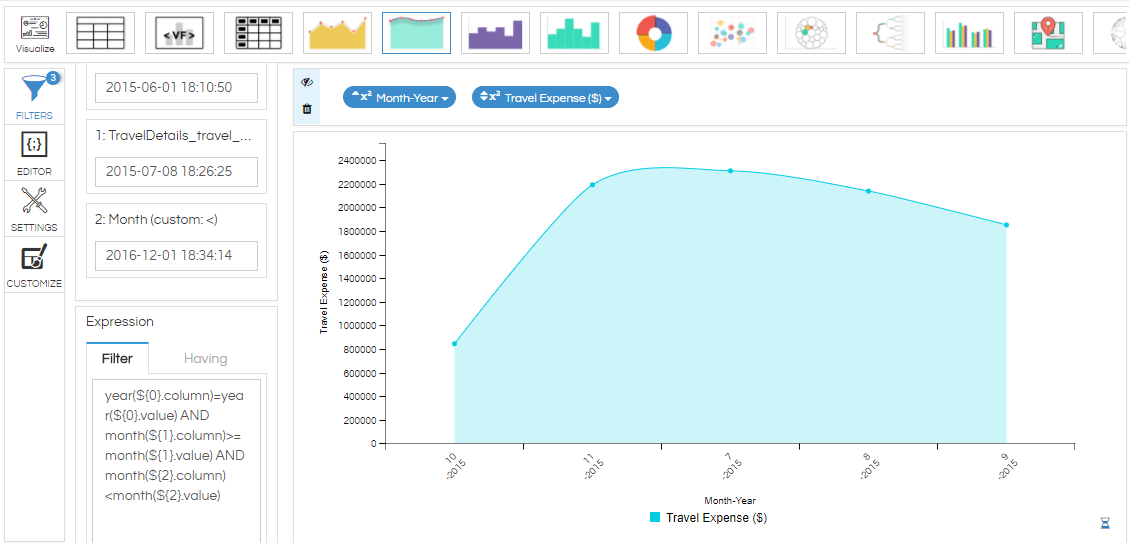Click the trash delete icon
This screenshot has height=543, width=1129.
coord(307,109)
